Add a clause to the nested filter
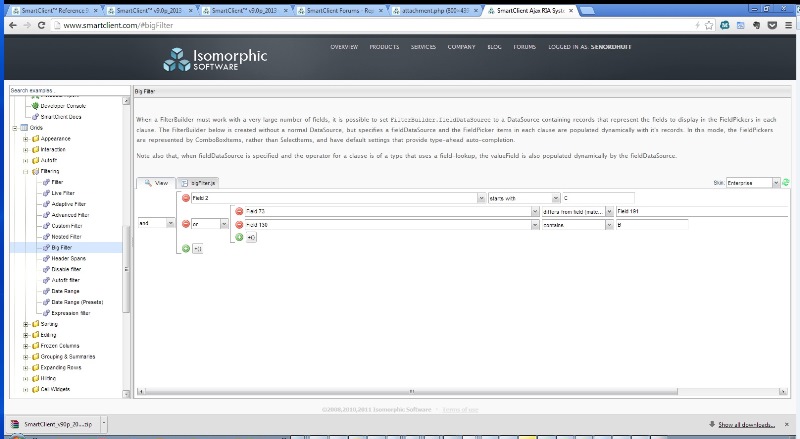 pyautogui.click(x=239, y=237)
